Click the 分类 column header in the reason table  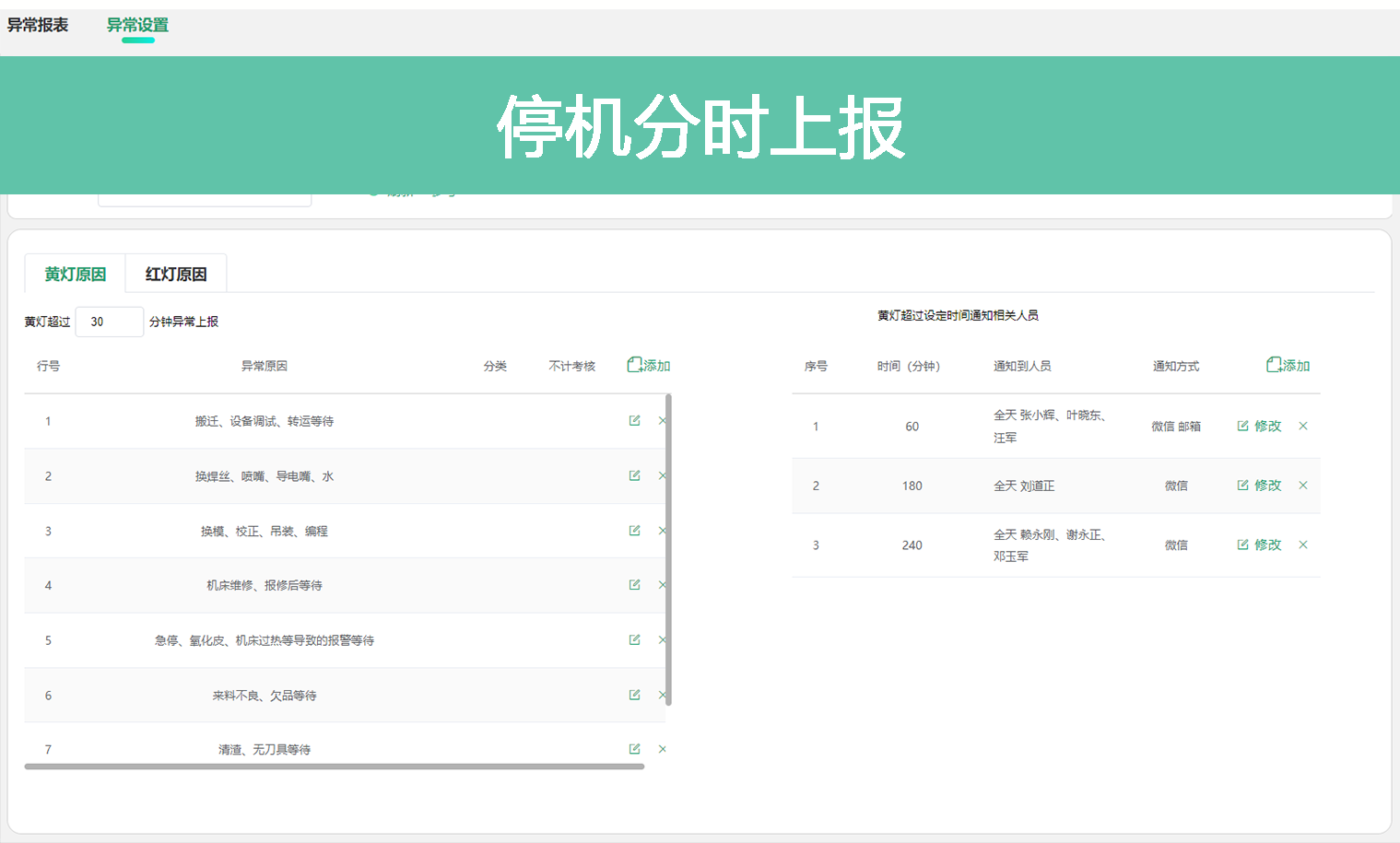[x=495, y=365]
